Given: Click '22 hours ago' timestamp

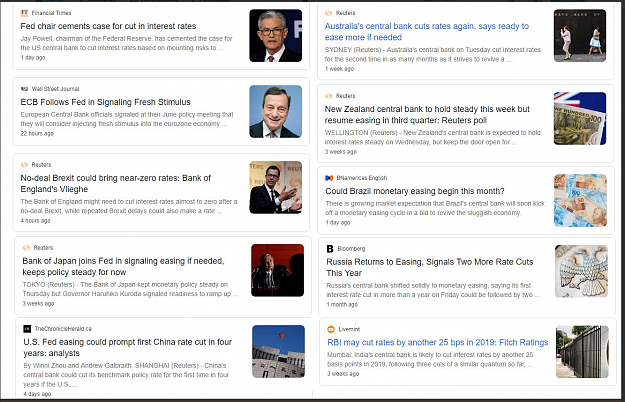Looking at the screenshot, I should (x=37, y=133).
